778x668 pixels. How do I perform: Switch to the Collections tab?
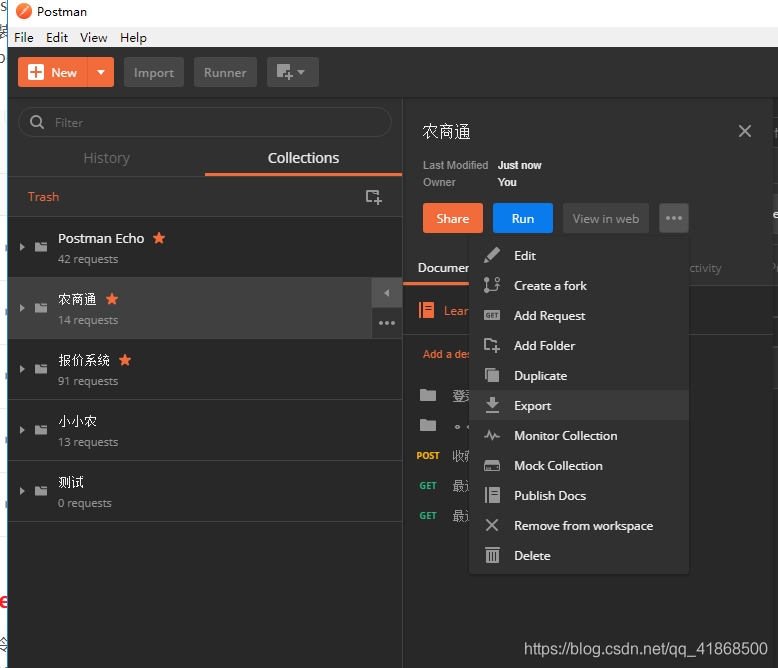[303, 158]
